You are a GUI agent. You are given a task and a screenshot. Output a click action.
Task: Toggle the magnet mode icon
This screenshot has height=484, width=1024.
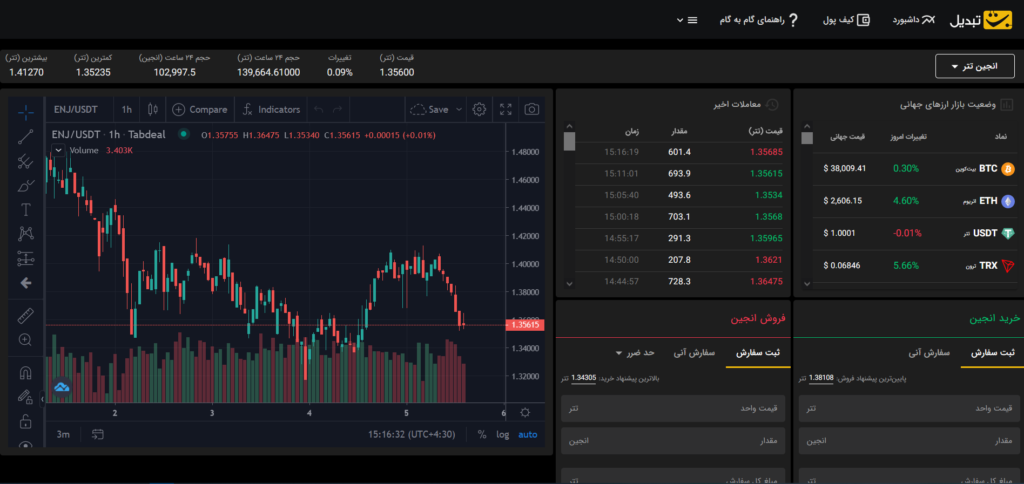[25, 373]
